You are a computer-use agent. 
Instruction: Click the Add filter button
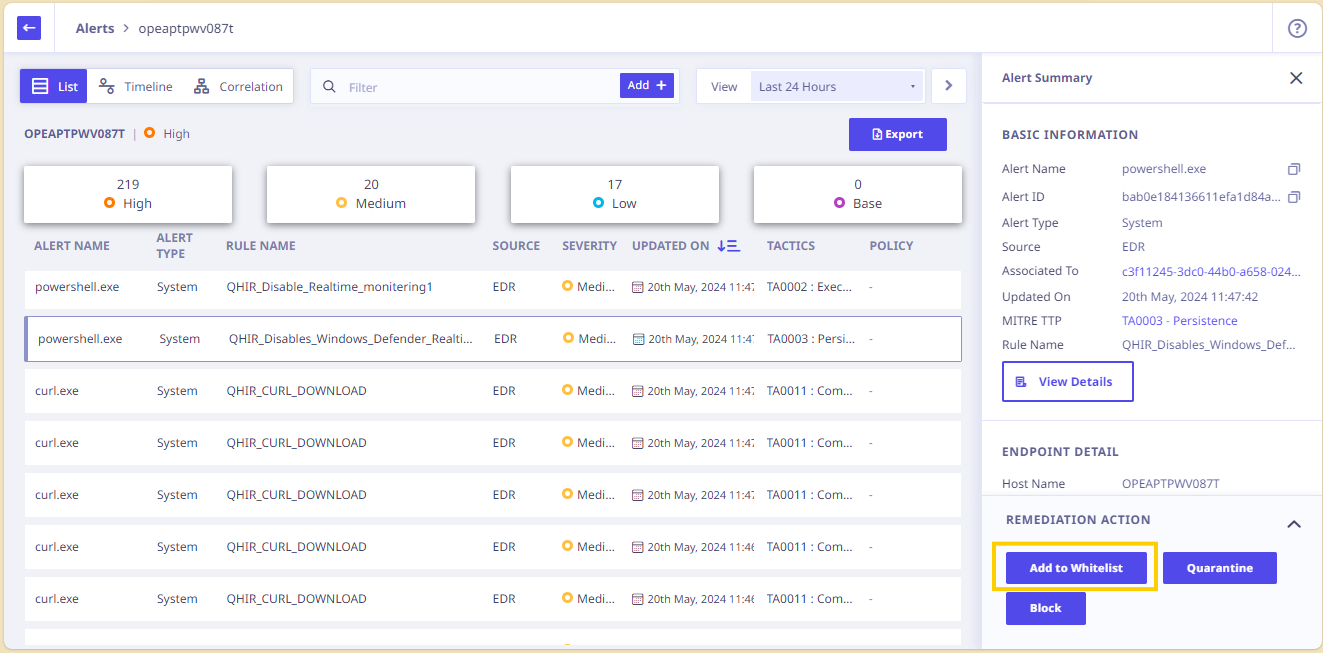[647, 86]
